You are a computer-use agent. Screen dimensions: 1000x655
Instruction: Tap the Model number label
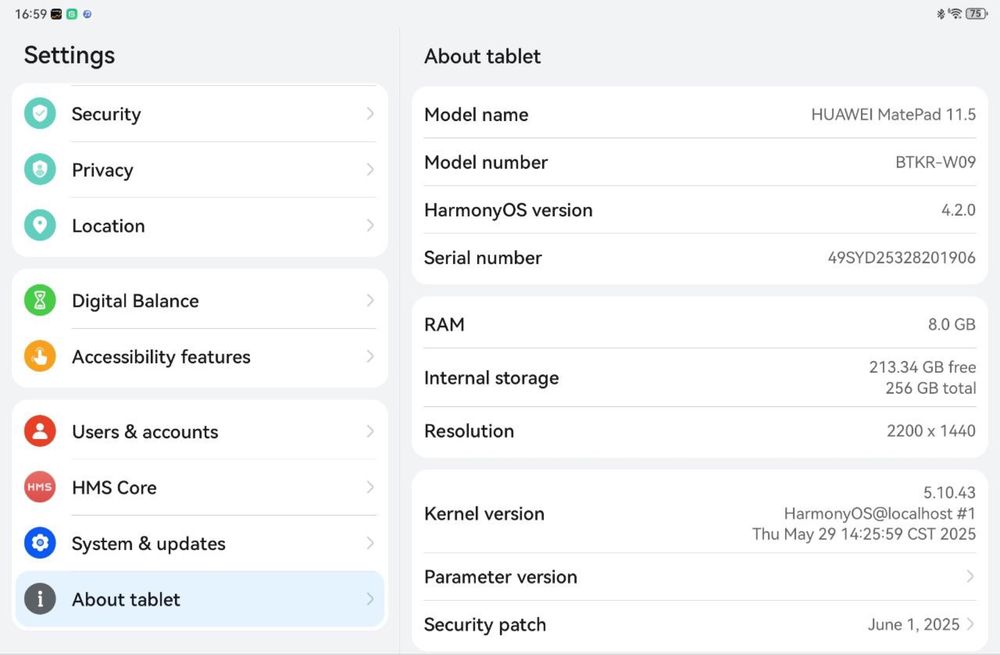486,163
